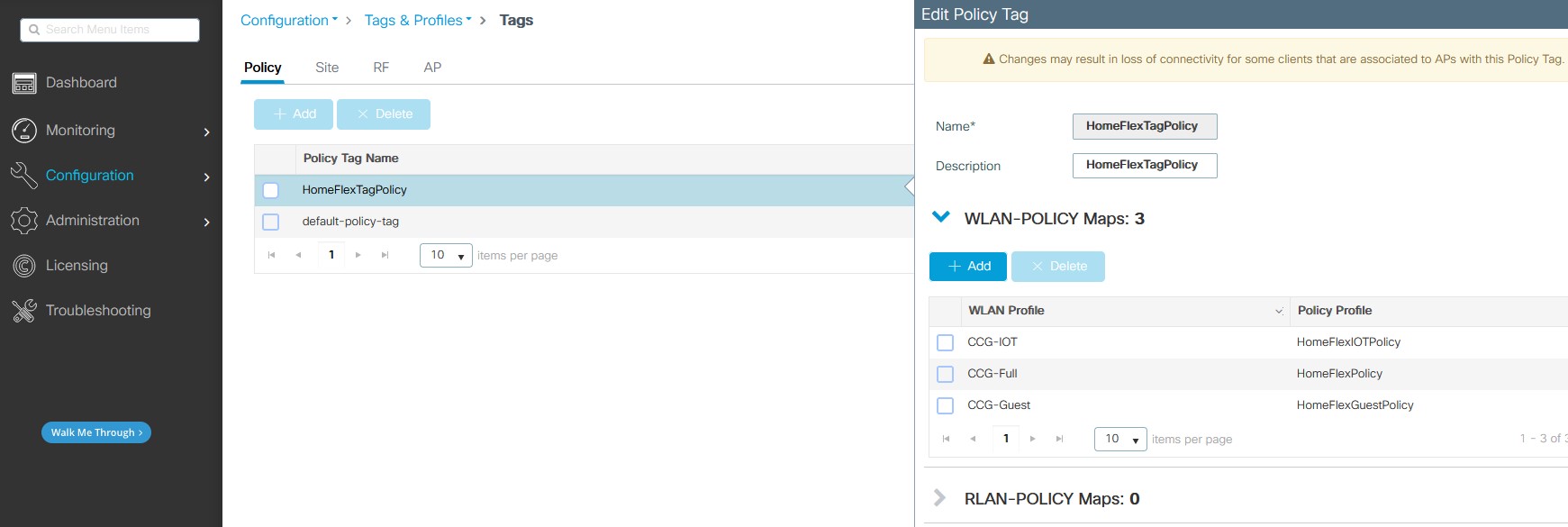This screenshot has width=1568, height=527.
Task: Check the CCG-Guest WLAN profile checkbox
Action: (945, 405)
